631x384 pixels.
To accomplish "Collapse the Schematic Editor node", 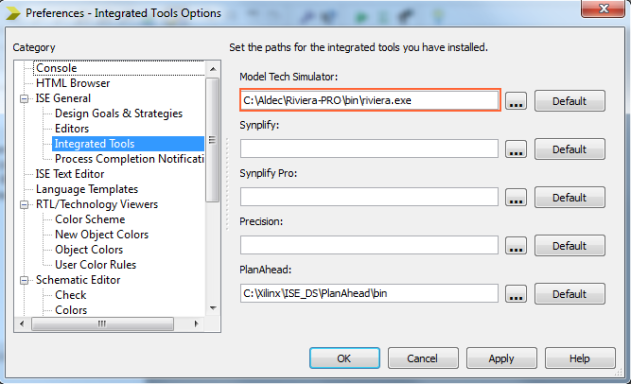I will tap(24, 281).
